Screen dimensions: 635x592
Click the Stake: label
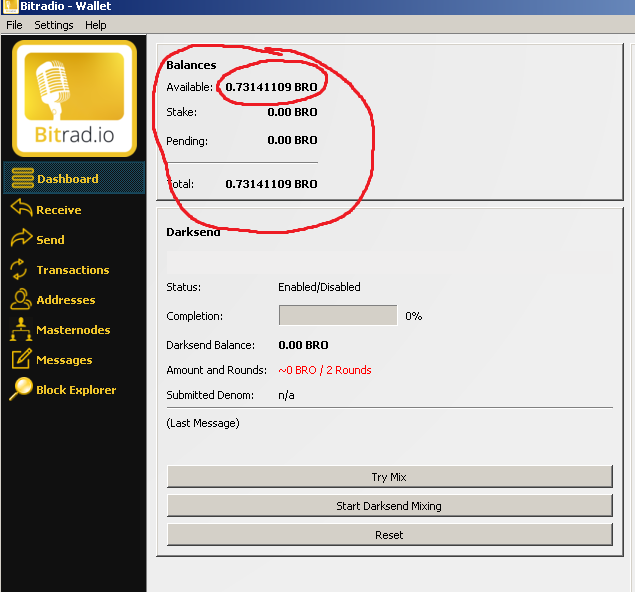(x=181, y=112)
